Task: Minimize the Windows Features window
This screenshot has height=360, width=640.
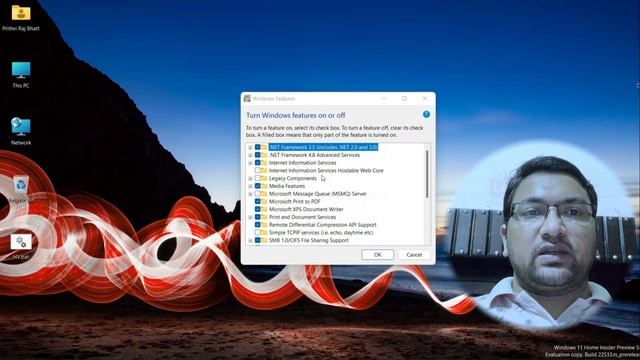Action: [384, 98]
